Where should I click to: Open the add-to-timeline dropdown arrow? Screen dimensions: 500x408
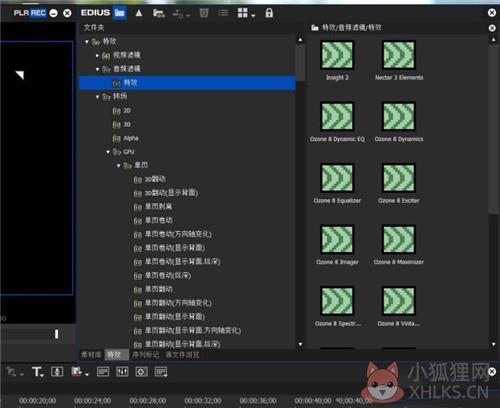pos(188,16)
